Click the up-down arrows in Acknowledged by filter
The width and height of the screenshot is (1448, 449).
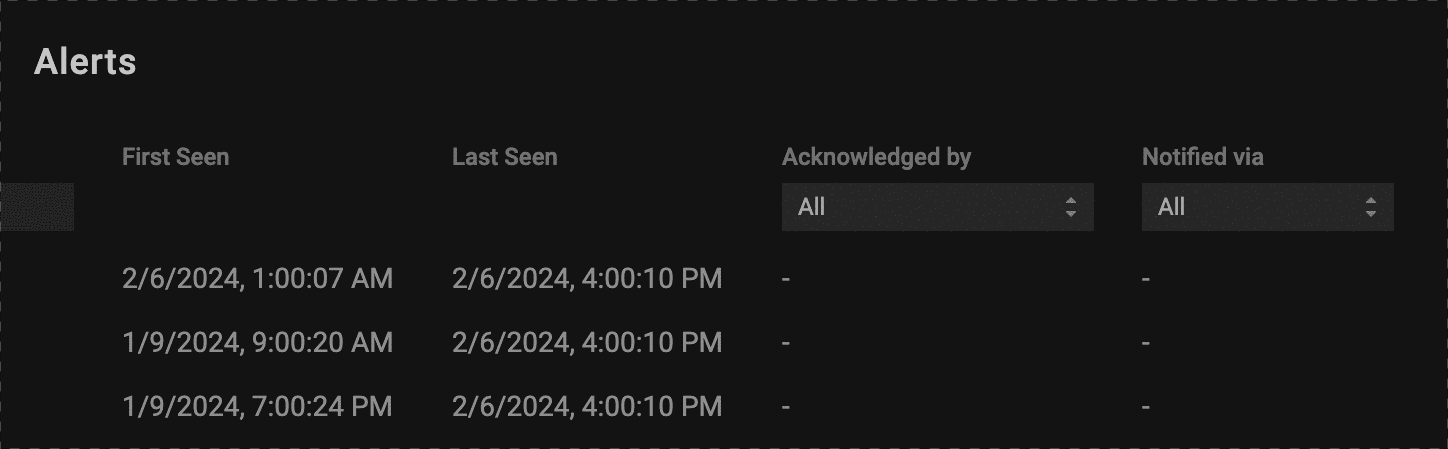[x=1071, y=207]
